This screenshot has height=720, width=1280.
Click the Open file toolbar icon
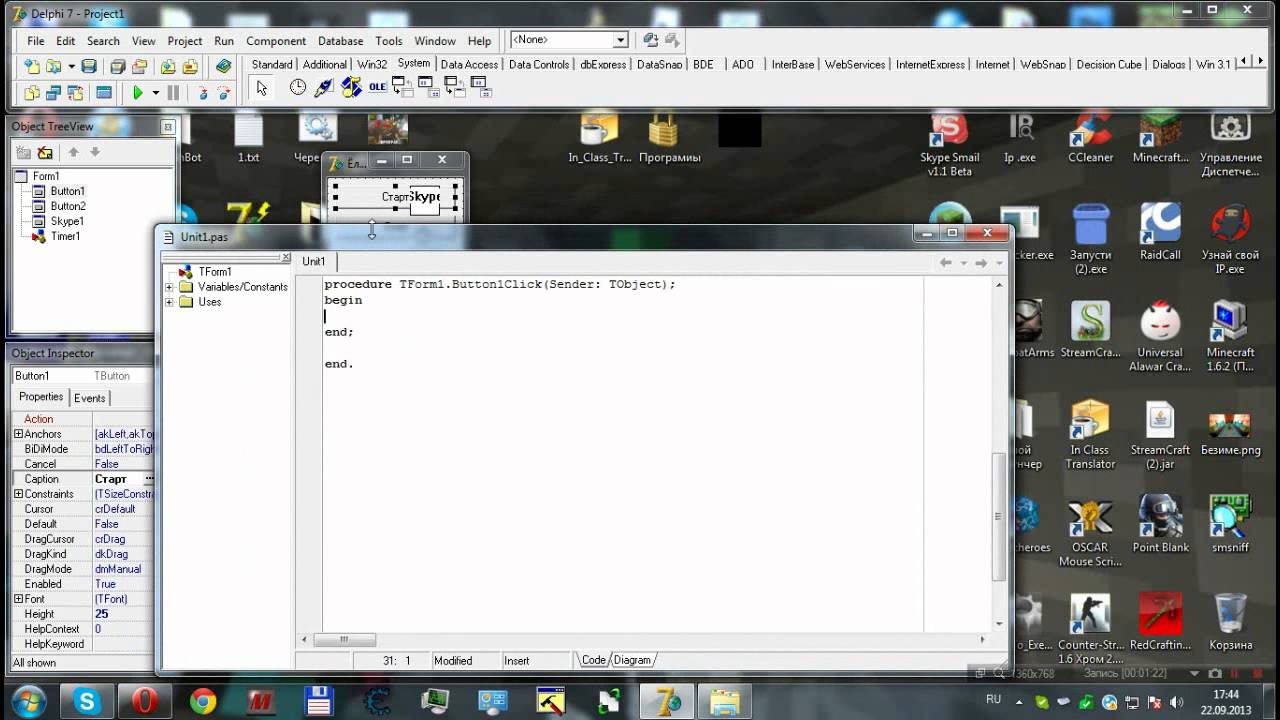[54, 66]
